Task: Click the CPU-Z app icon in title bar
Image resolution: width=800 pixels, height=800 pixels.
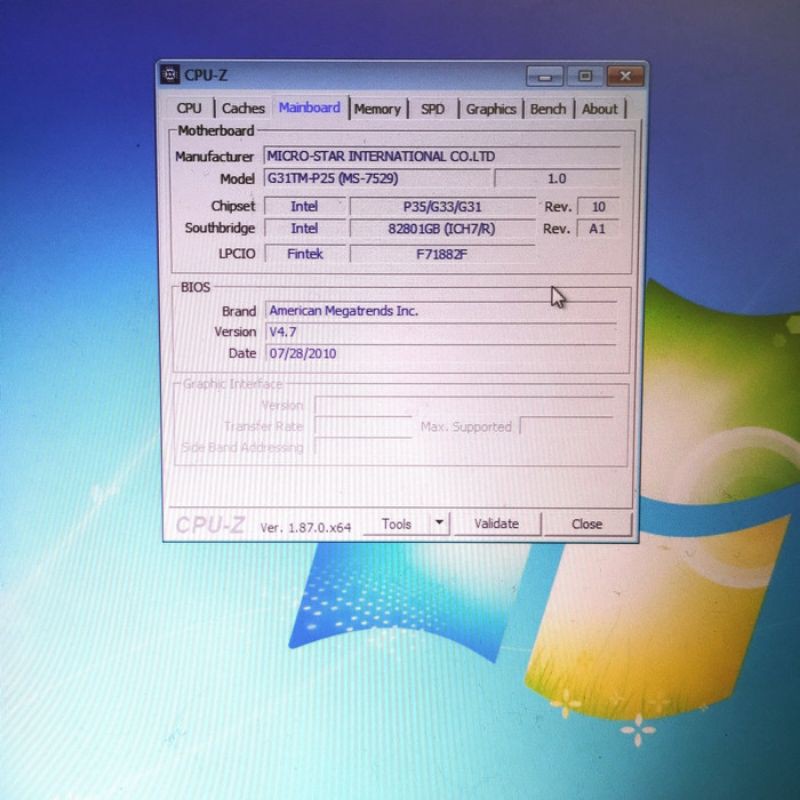Action: click(171, 76)
